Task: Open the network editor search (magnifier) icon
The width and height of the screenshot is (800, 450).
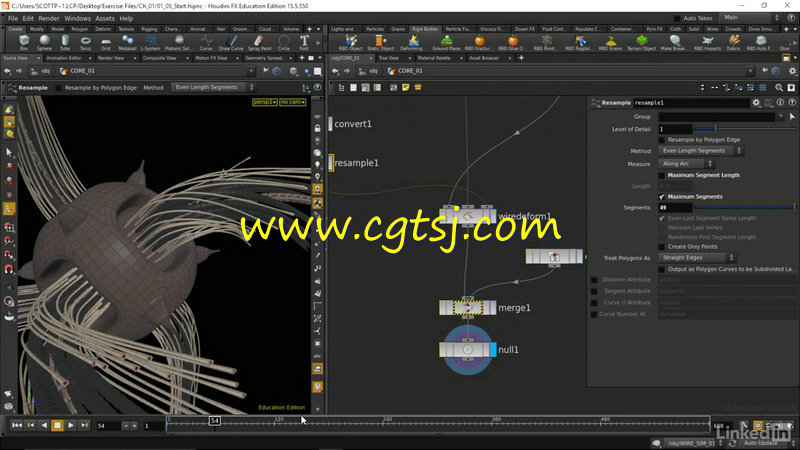Action: point(779,88)
